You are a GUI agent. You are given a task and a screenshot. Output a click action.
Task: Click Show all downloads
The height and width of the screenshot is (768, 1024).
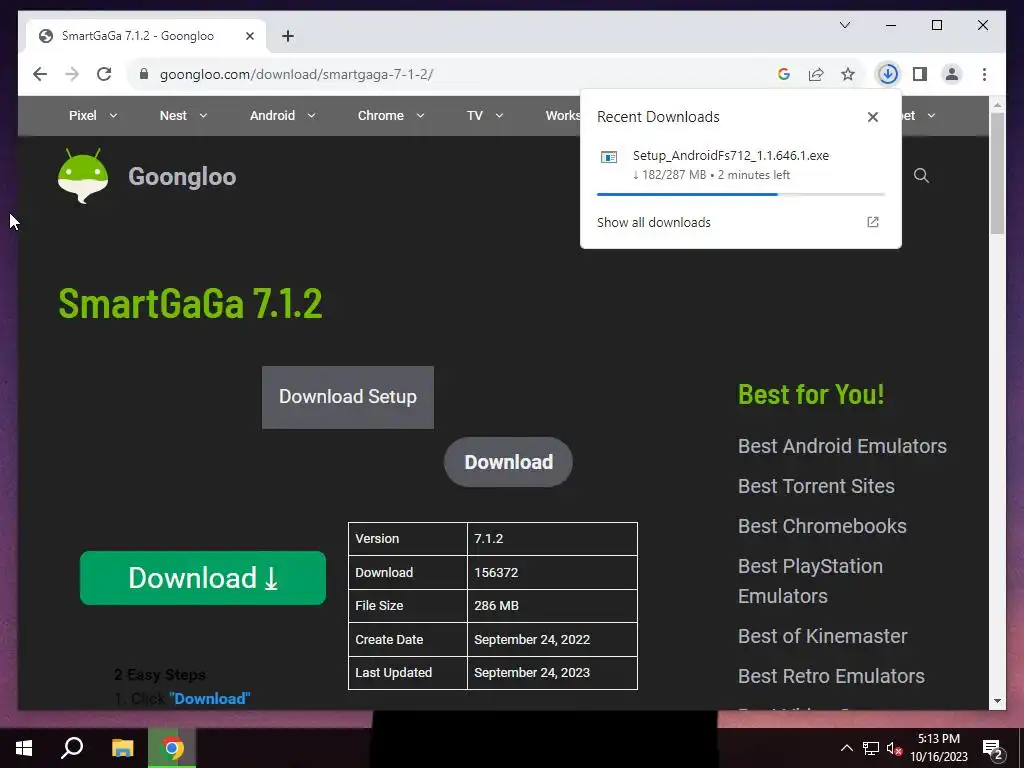tap(654, 222)
